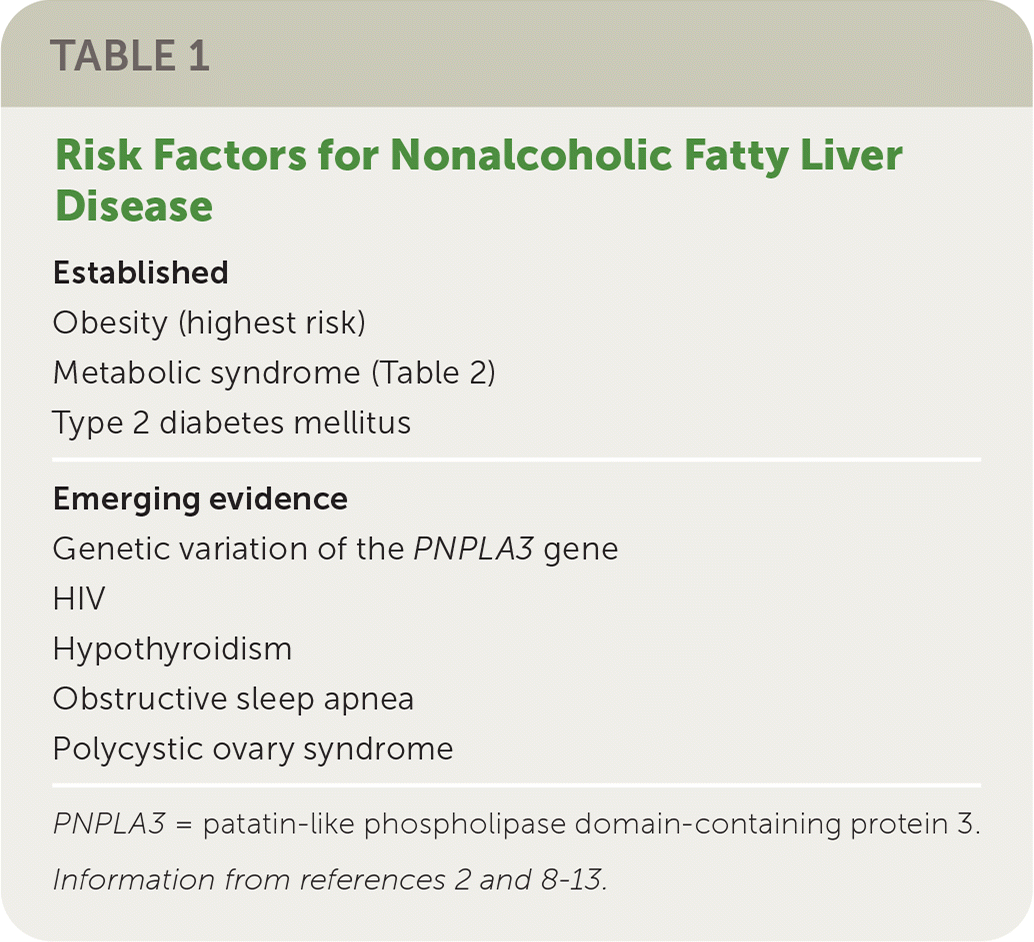Click italic "PNPLA3" in the genetic variation line
This screenshot has width=1034, height=942.
point(476,549)
